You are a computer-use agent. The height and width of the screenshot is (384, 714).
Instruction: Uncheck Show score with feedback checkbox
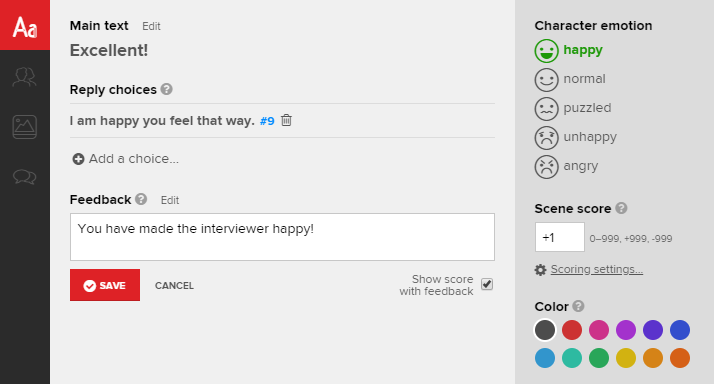pyautogui.click(x=487, y=284)
